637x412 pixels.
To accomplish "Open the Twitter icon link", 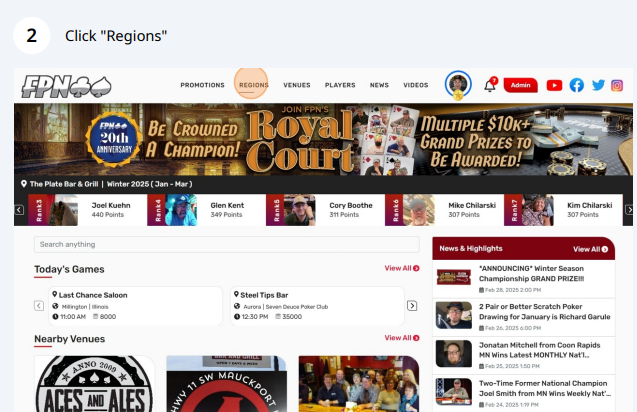I will 598,85.
